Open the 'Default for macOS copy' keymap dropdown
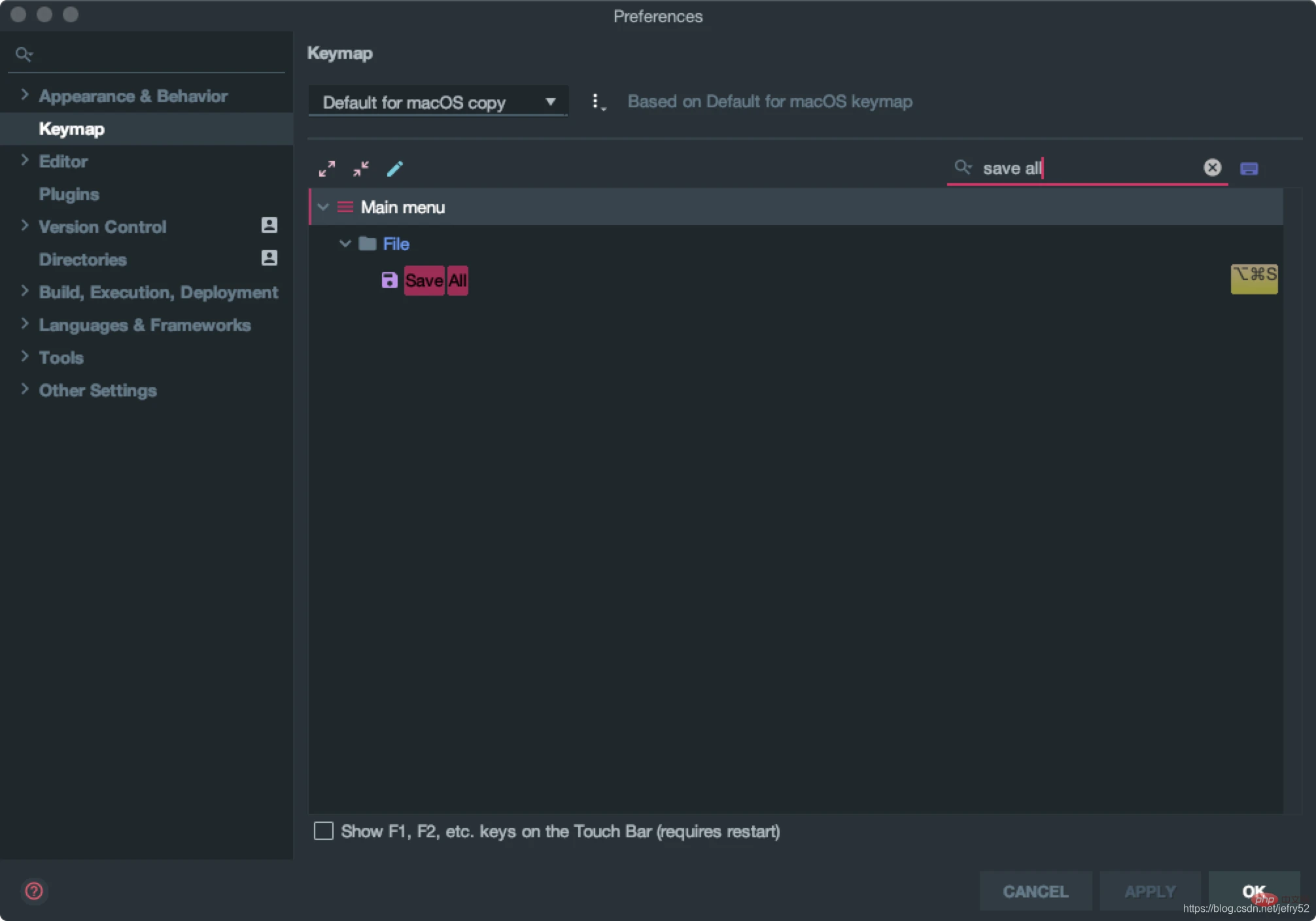 click(x=438, y=103)
